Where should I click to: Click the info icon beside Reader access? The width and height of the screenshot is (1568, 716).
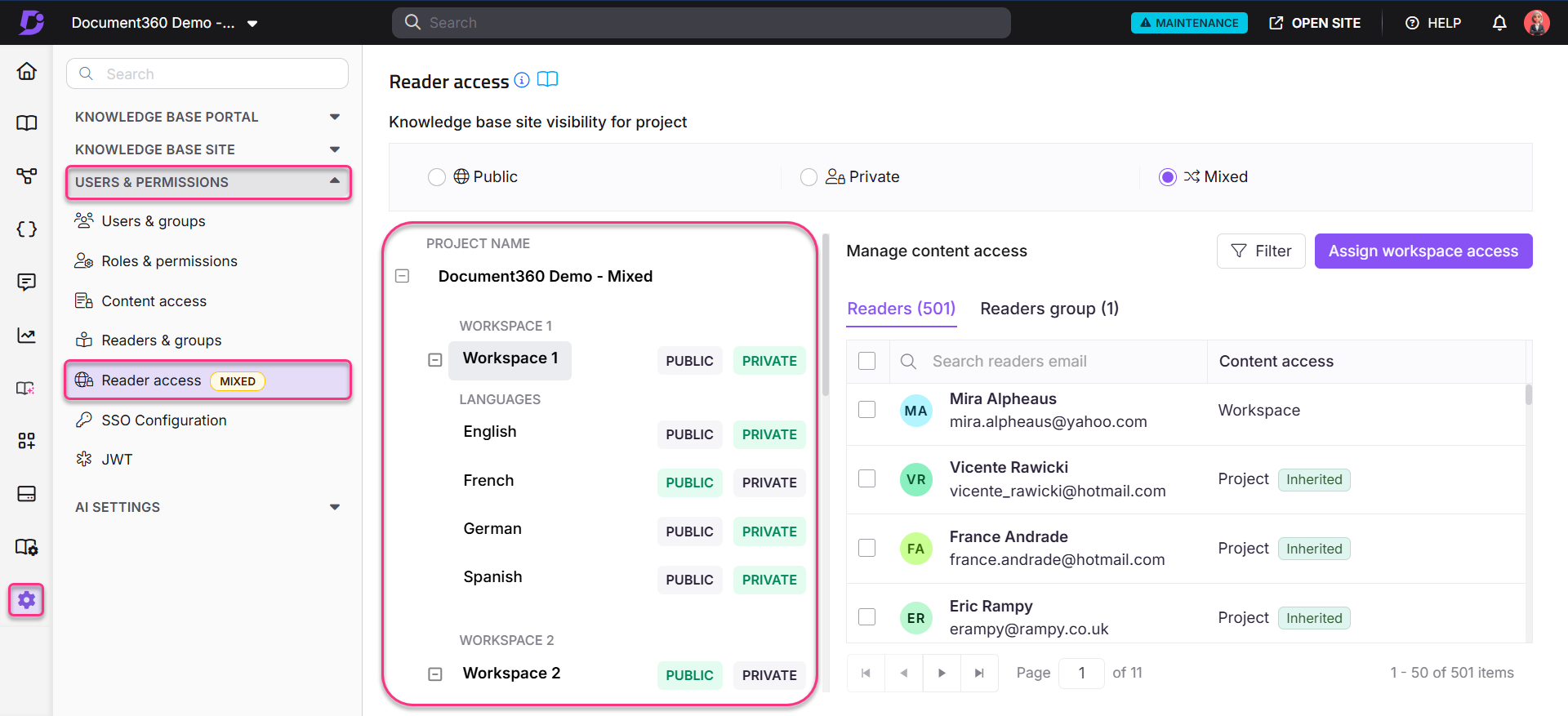(522, 80)
